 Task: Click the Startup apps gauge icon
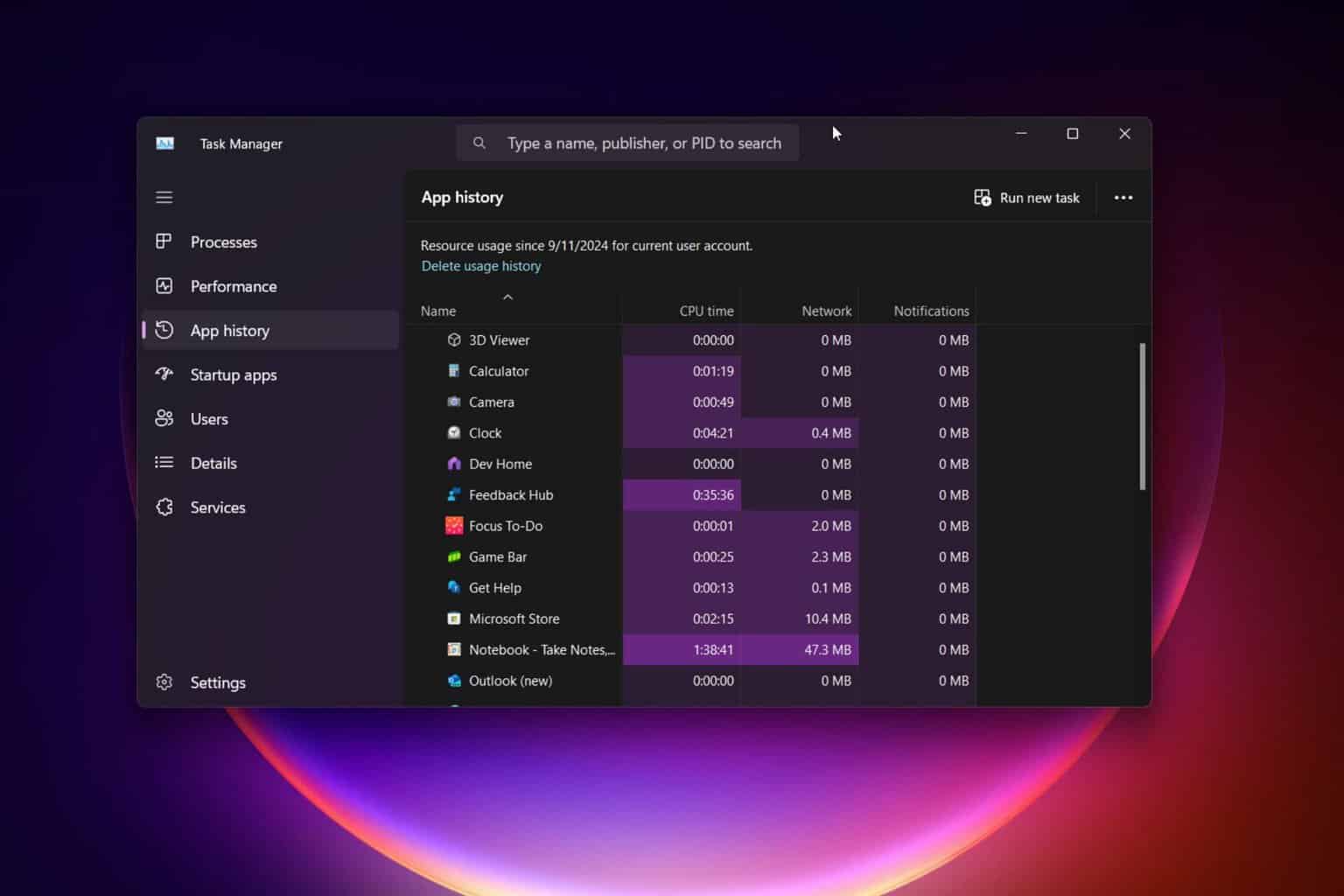tap(164, 374)
